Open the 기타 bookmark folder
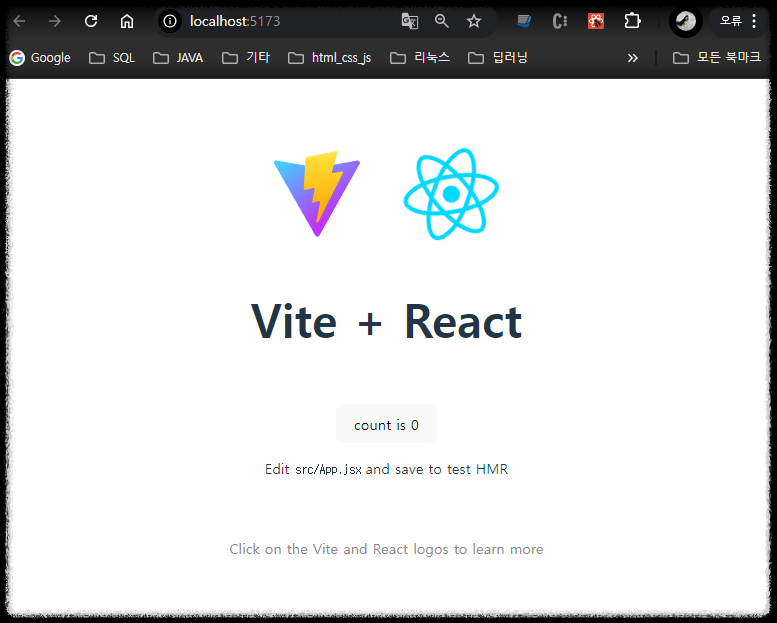 (246, 58)
